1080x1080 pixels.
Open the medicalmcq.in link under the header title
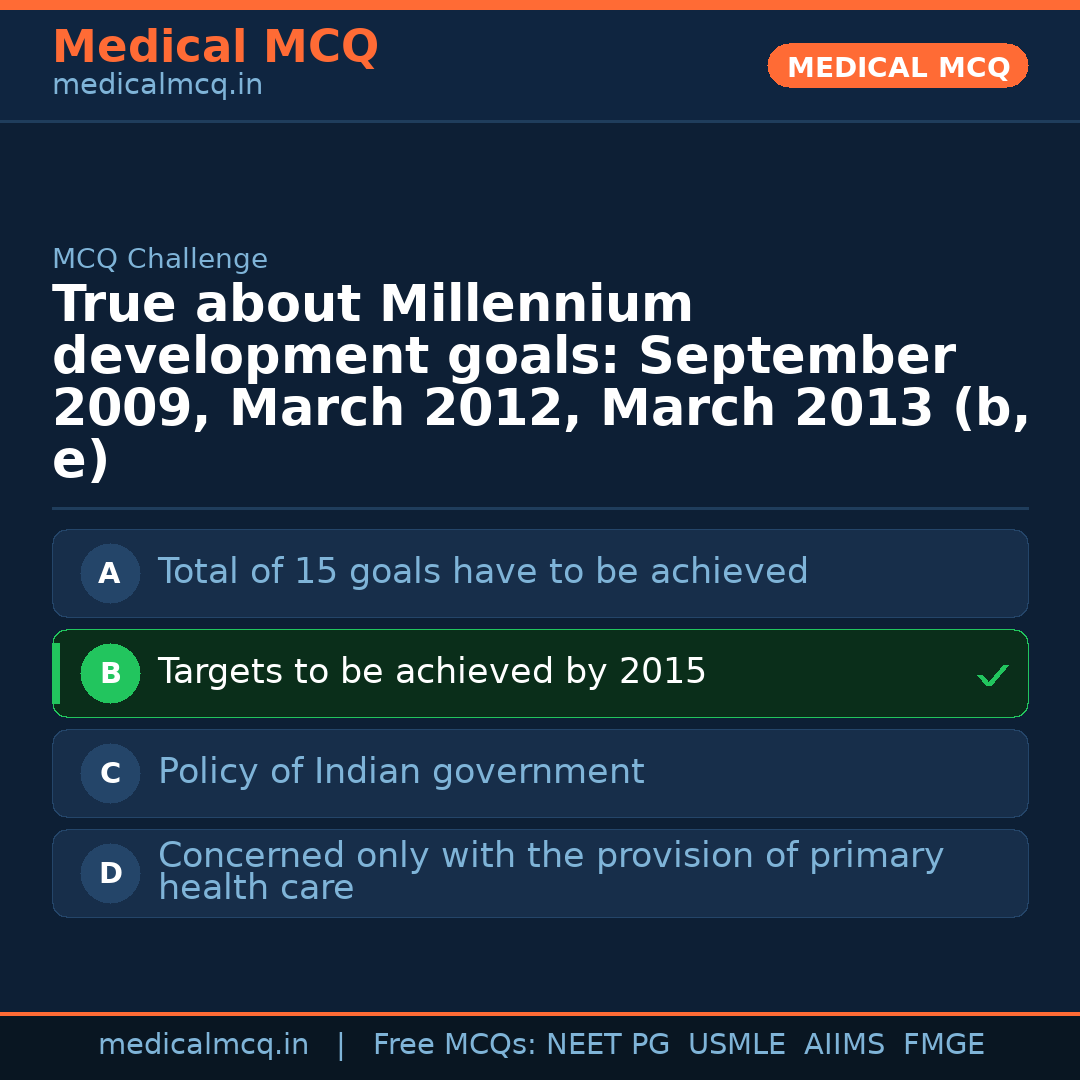point(157,86)
